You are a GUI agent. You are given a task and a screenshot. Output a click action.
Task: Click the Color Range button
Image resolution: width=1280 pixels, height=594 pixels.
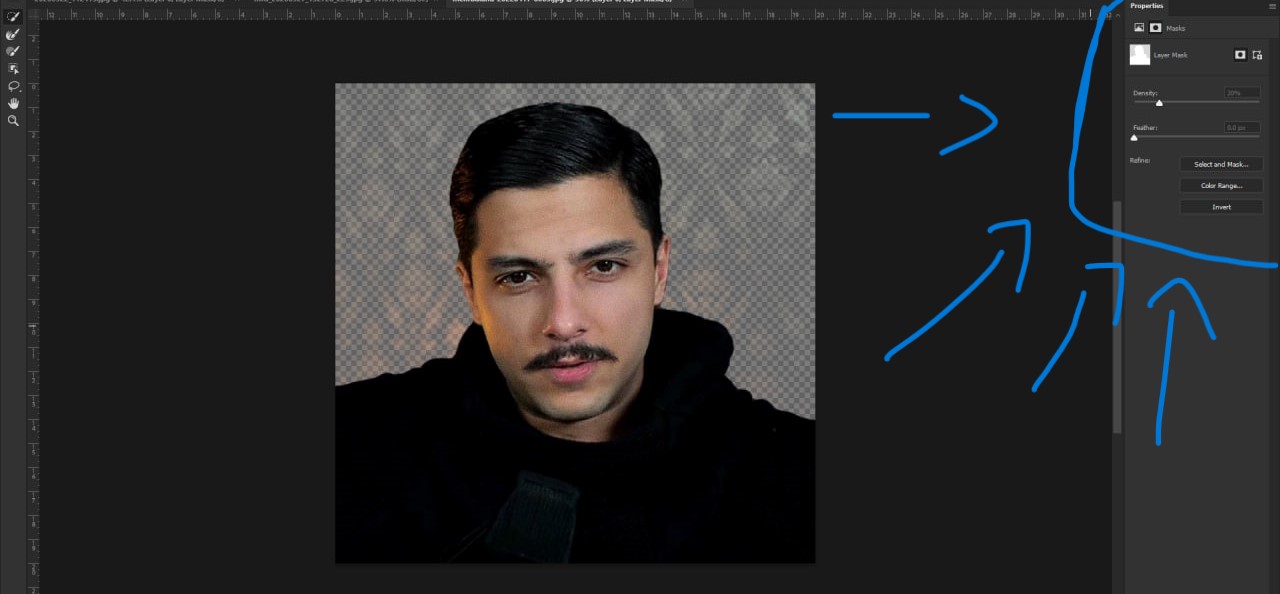[1220, 186]
